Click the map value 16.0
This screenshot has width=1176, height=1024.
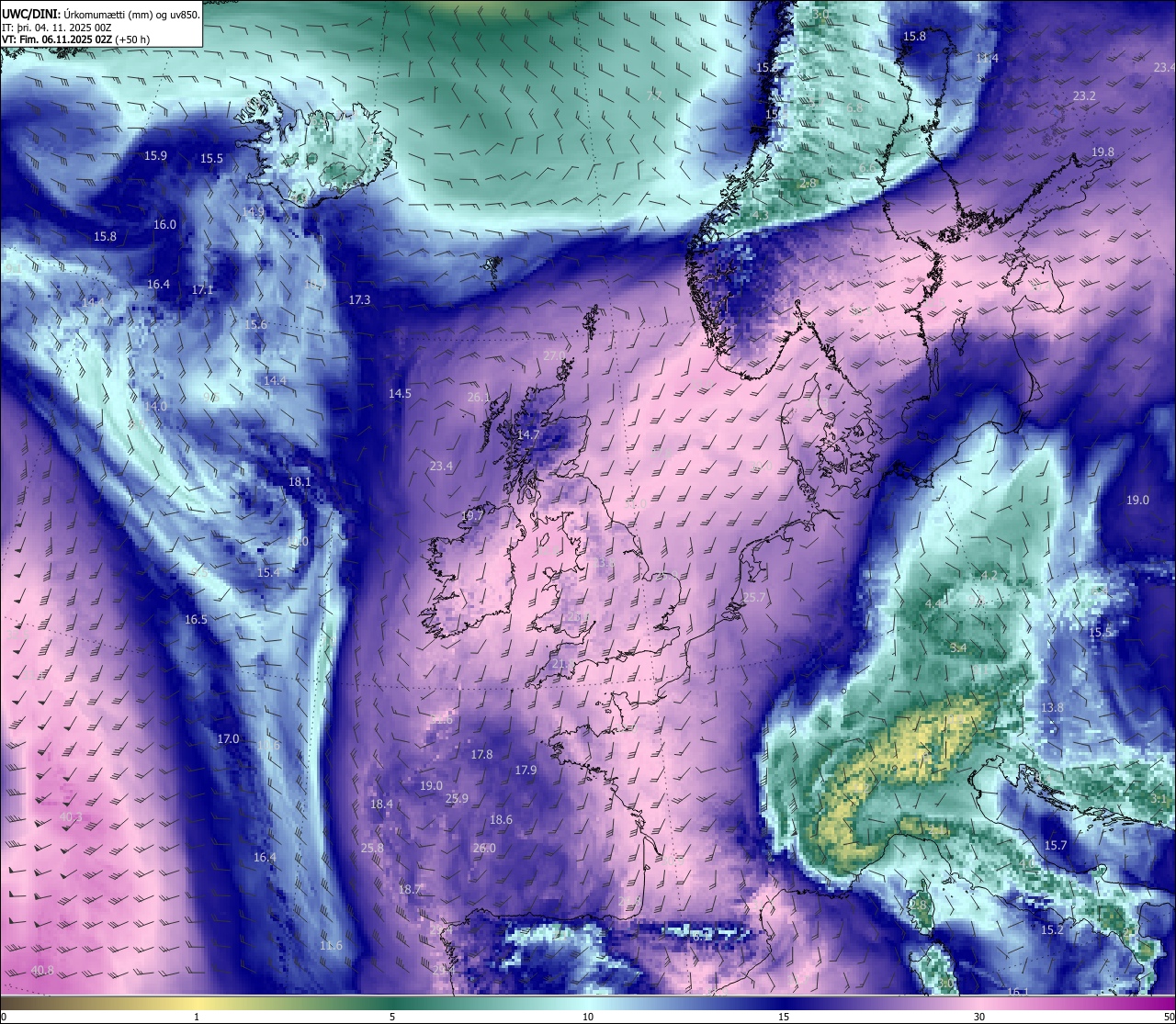[164, 224]
